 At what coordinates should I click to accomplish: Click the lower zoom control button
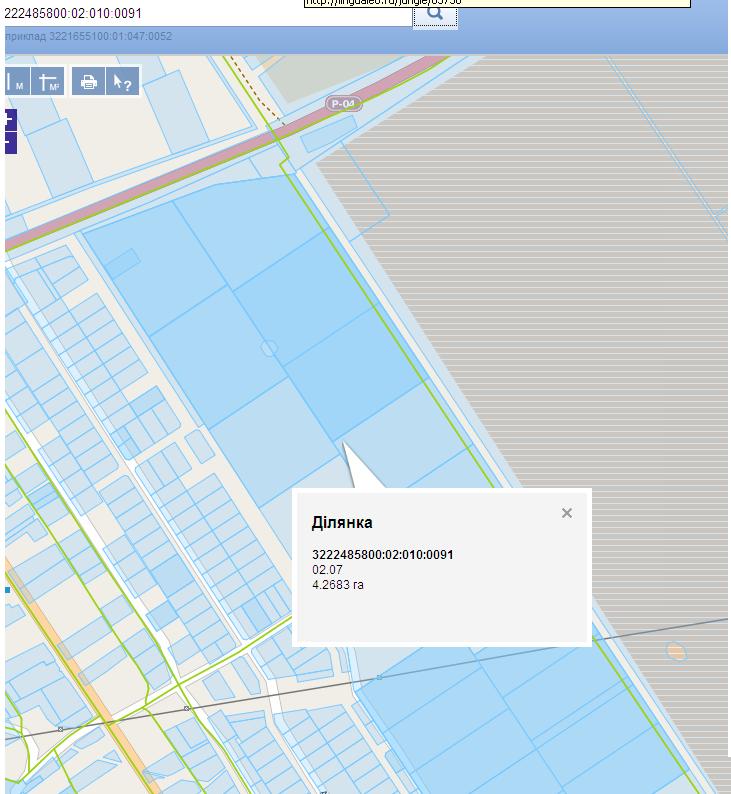(10, 142)
